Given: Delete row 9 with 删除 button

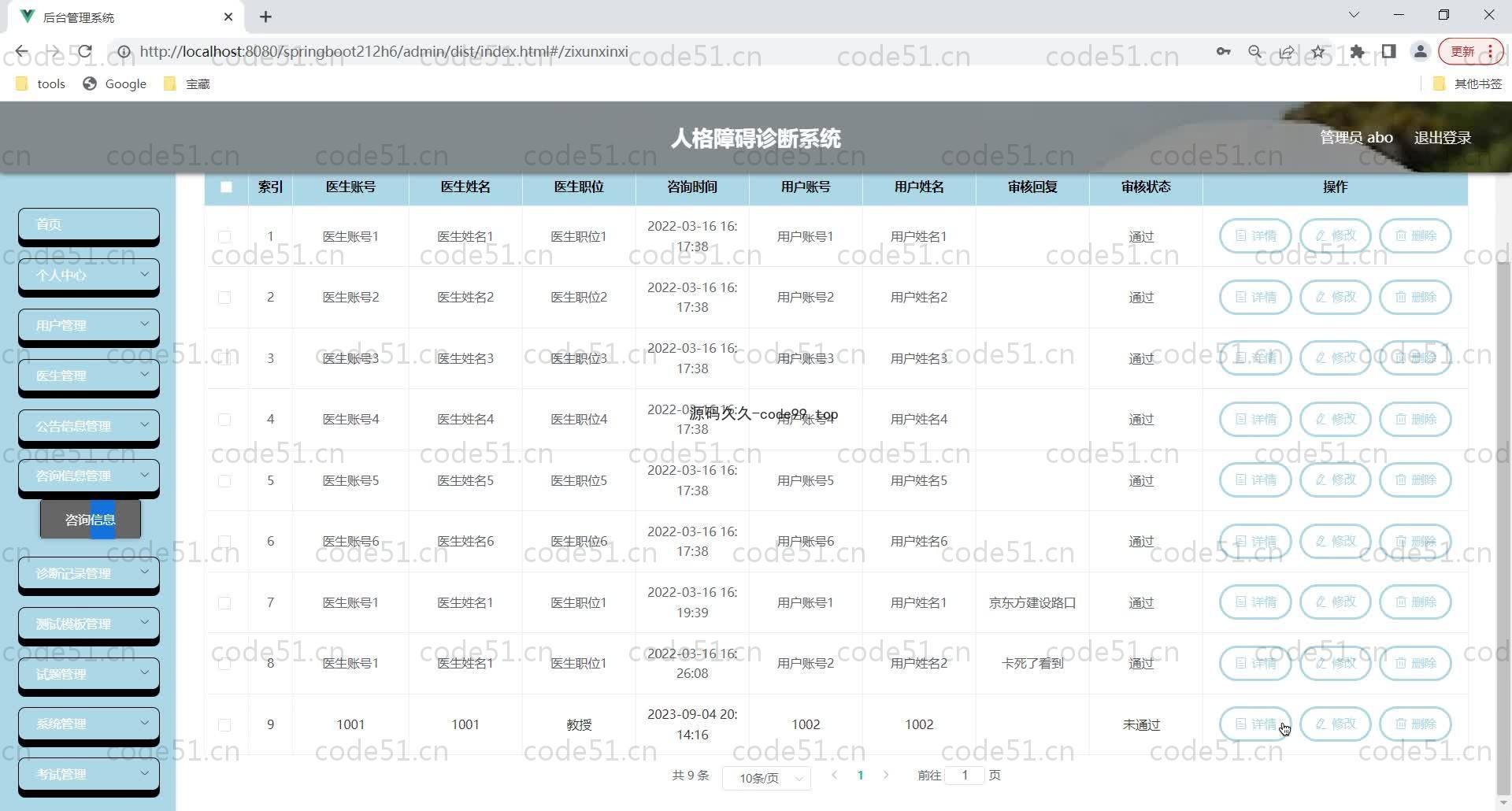Looking at the screenshot, I should pyautogui.click(x=1415, y=724).
